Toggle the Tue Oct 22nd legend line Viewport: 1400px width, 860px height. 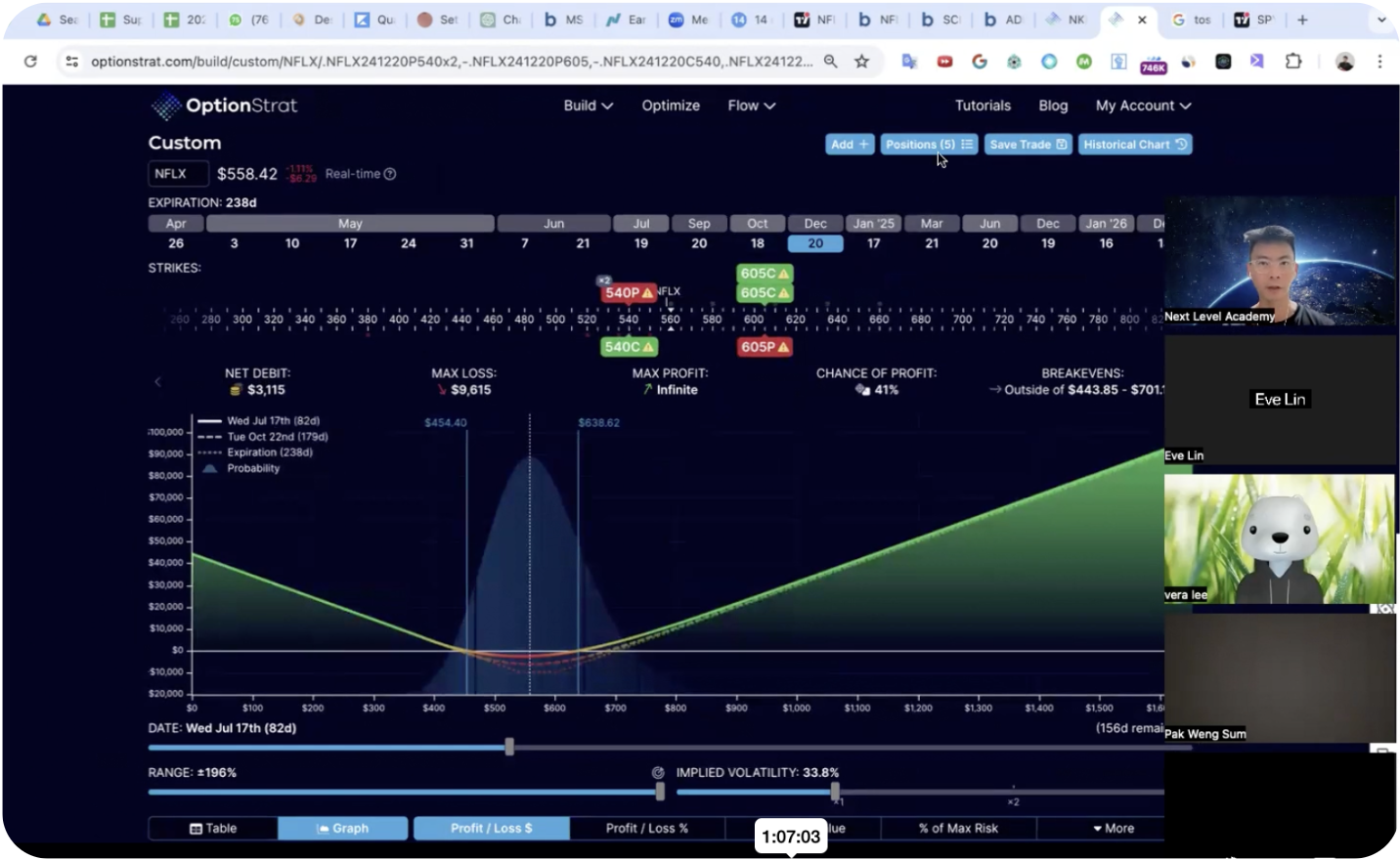(263, 437)
